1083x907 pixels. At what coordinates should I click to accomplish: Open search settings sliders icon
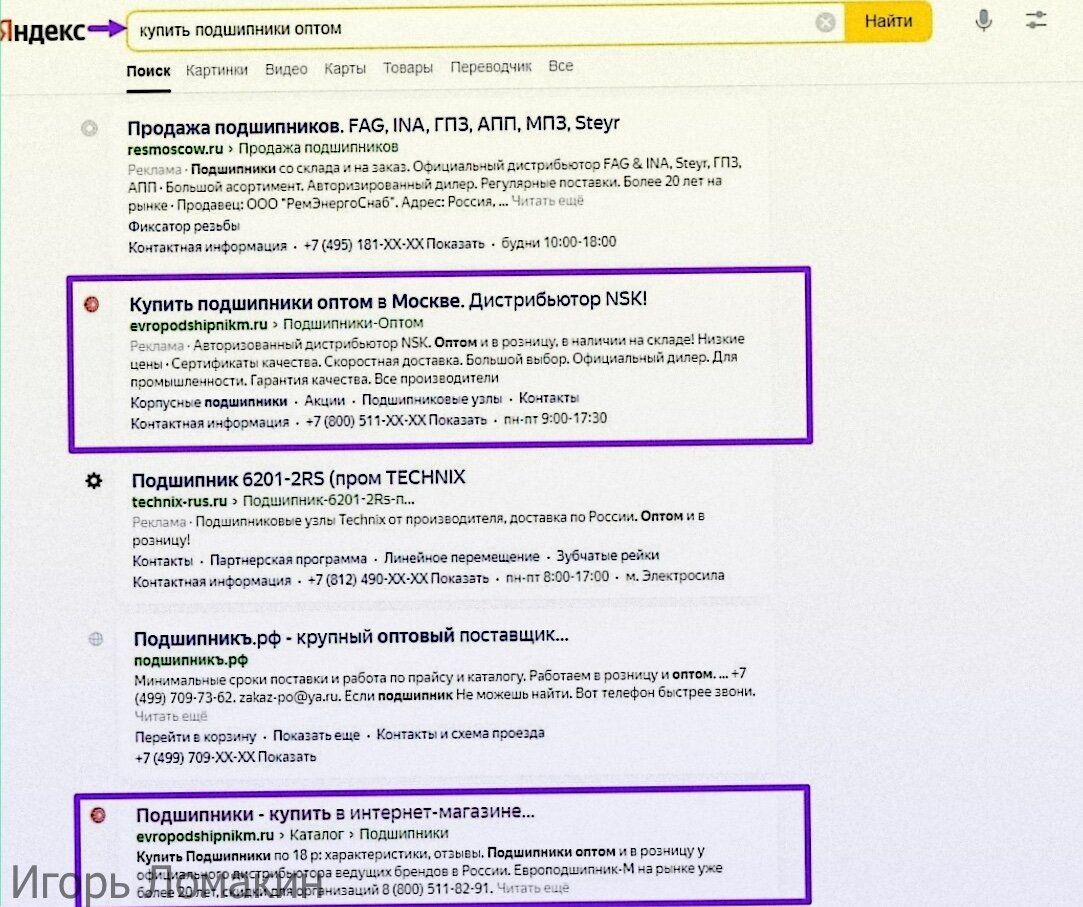pyautogui.click(x=1035, y=20)
